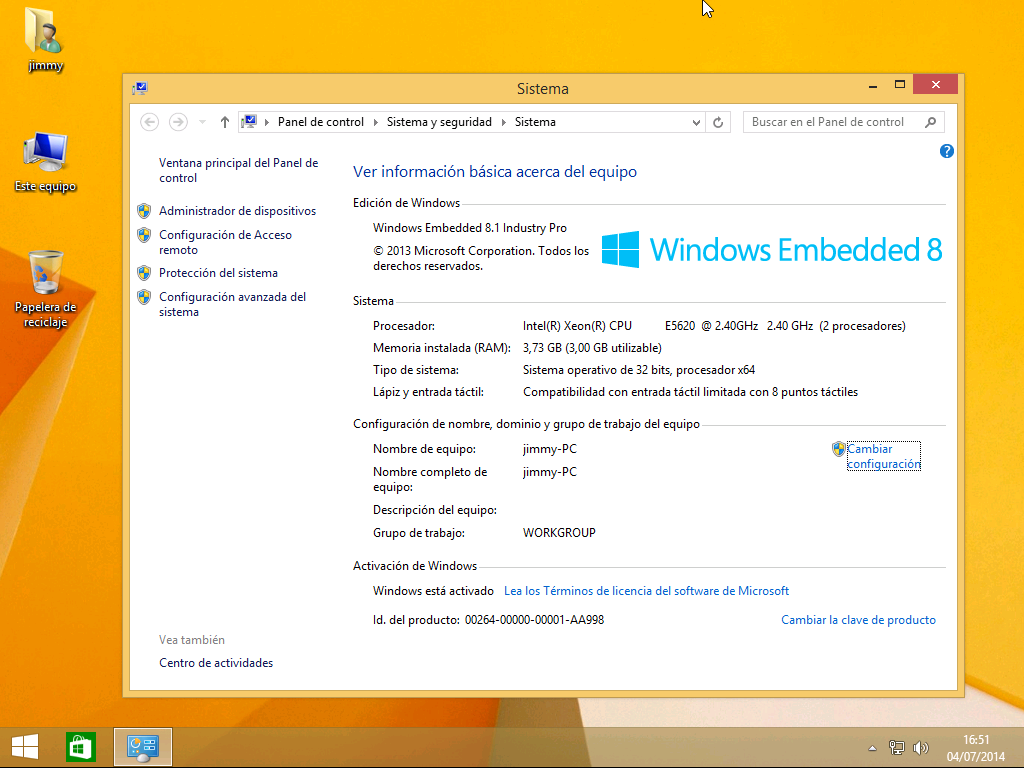Viewport: 1024px width, 768px height.
Task: Open the Windows Start button
Action: coord(25,746)
